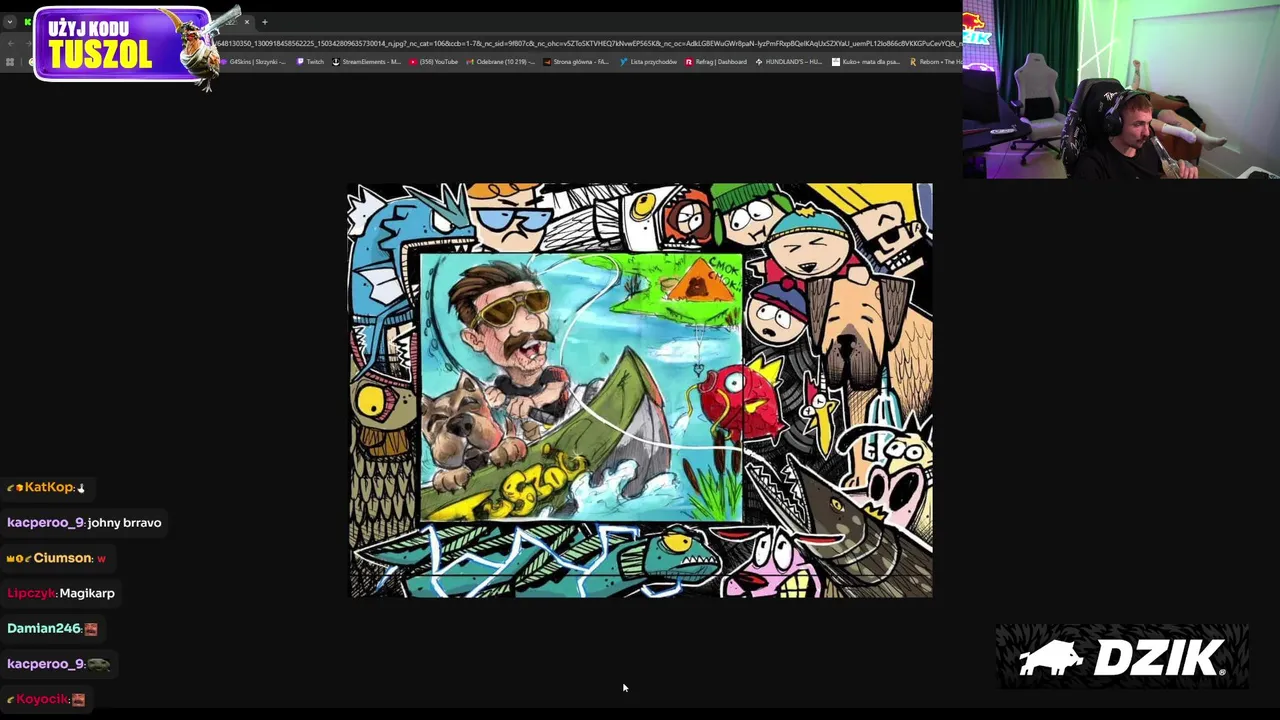
Task: Open the Twitch bookmark
Action: pyautogui.click(x=310, y=62)
